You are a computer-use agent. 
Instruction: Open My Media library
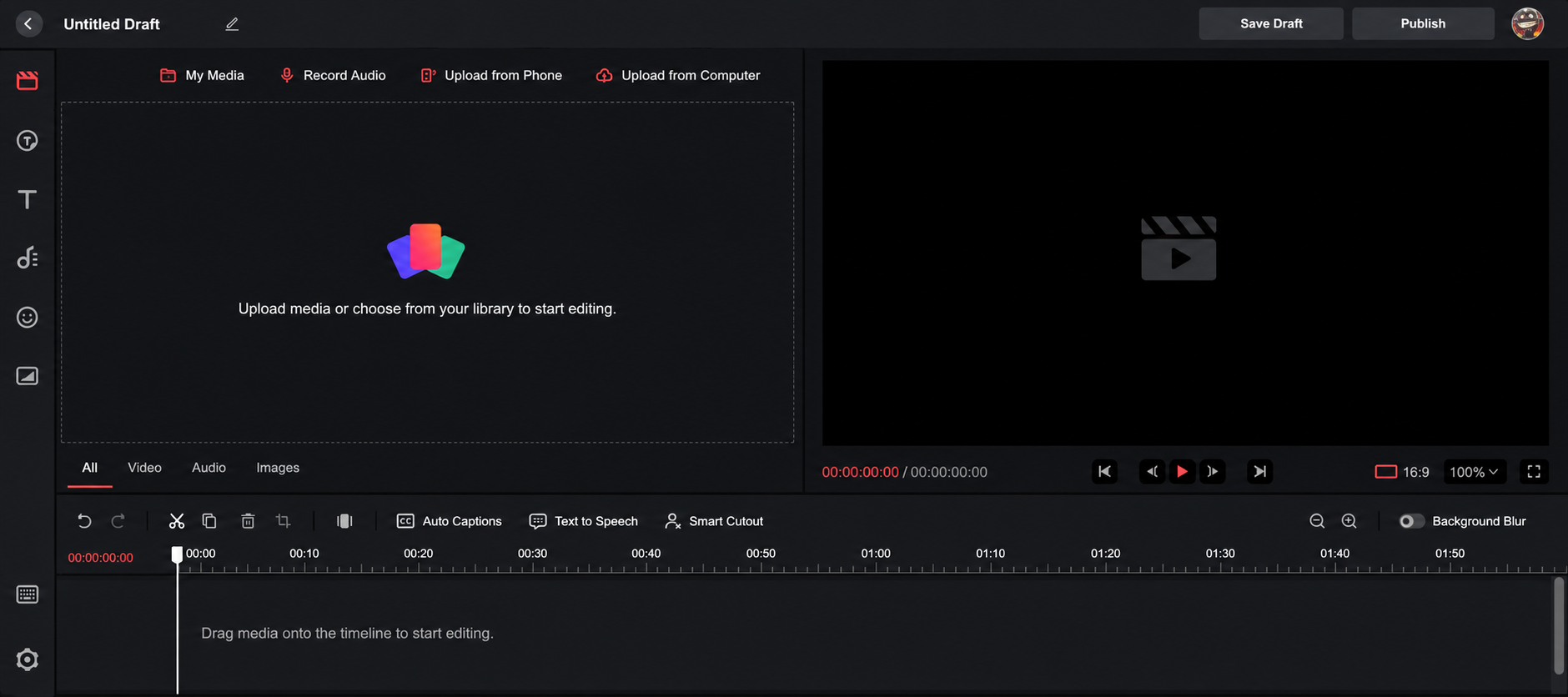point(202,75)
